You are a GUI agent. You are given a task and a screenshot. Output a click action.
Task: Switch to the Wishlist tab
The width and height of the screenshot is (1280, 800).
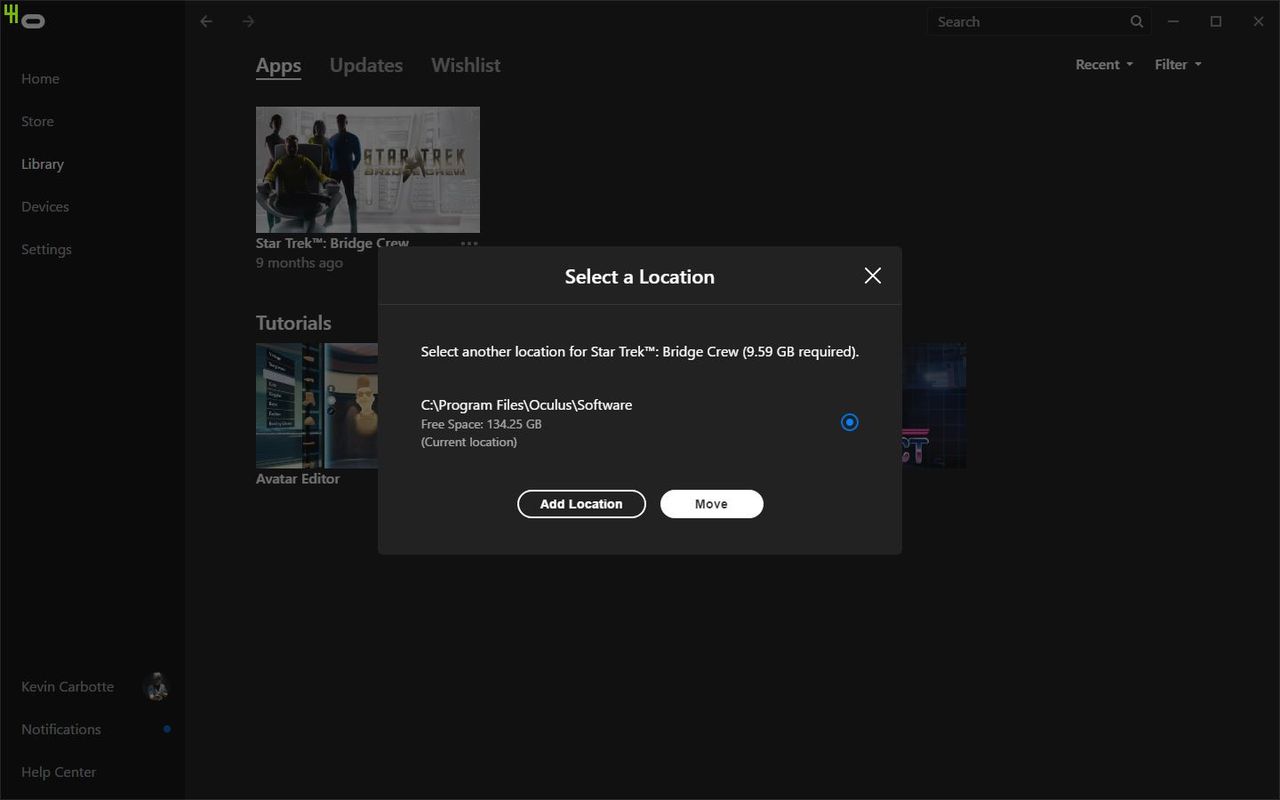466,65
